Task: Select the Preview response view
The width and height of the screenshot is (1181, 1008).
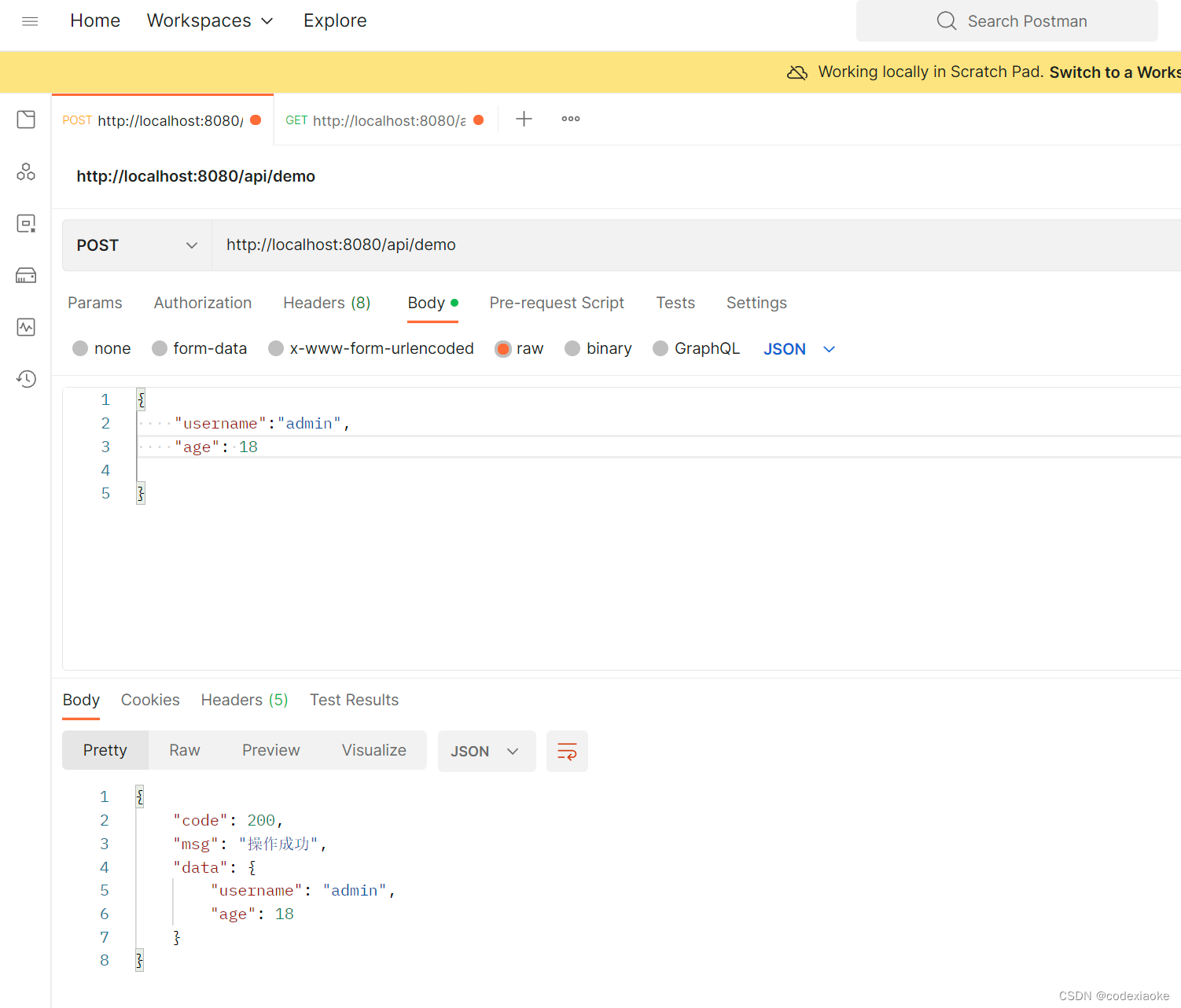Action: [271, 751]
